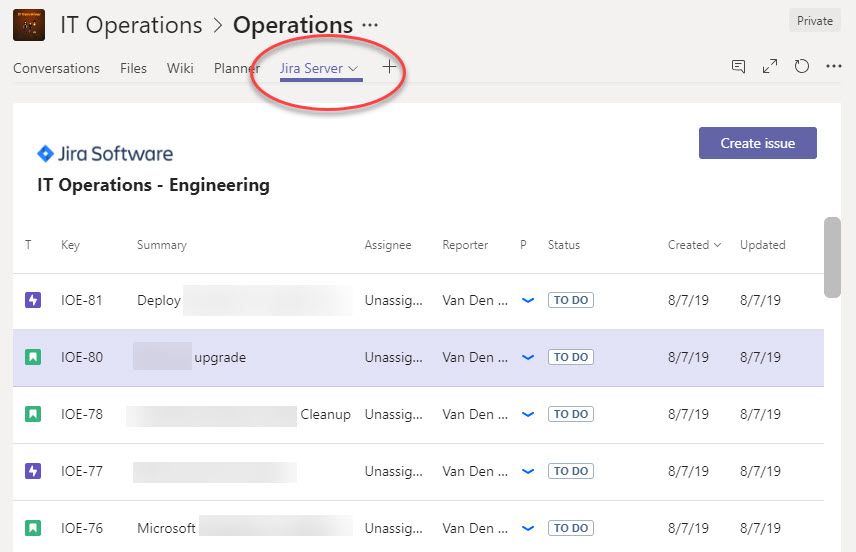Switch to the Planner tab
Screen dimensions: 856x552
click(x=237, y=68)
